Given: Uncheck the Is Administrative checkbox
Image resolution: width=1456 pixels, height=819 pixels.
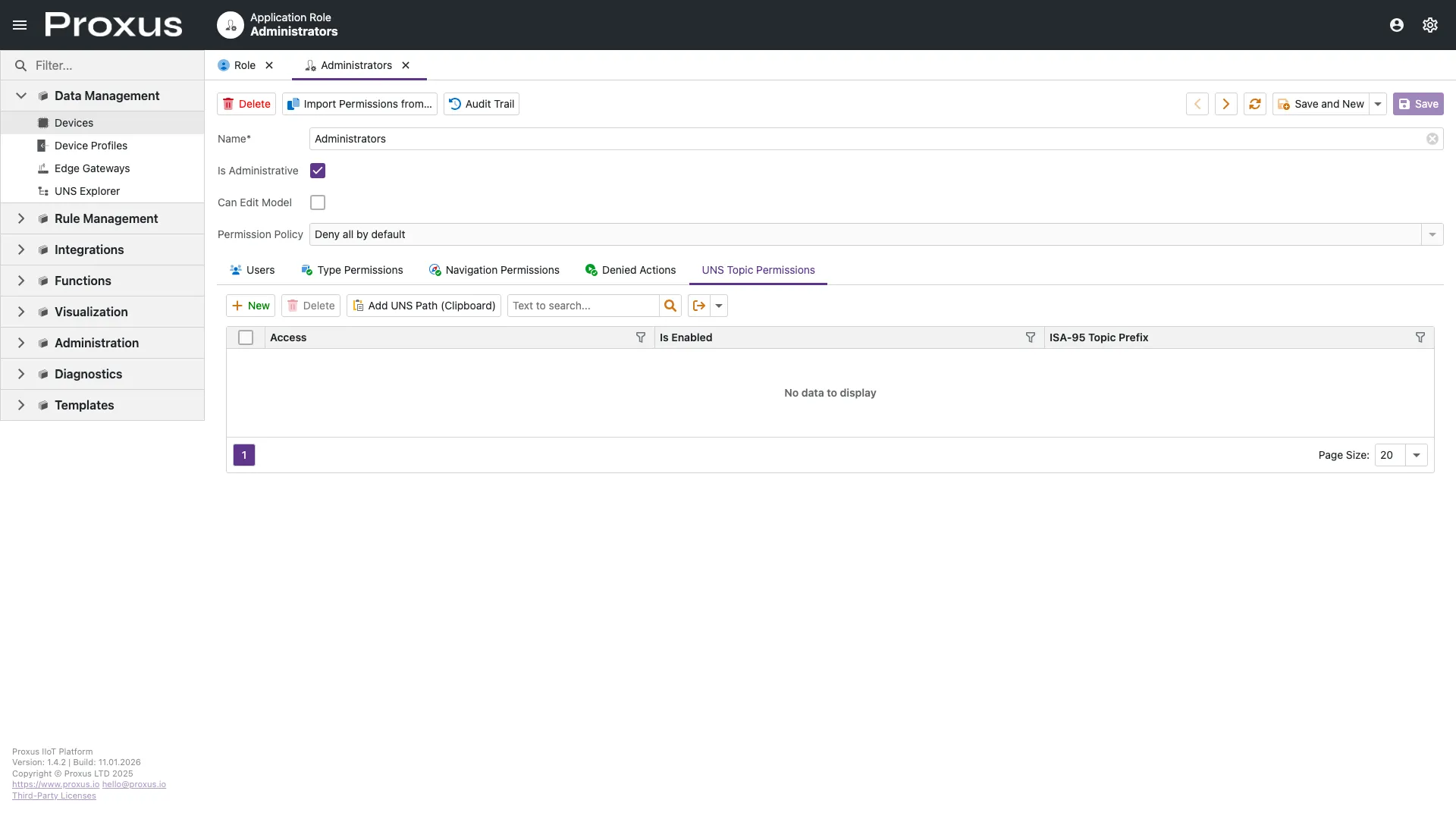Looking at the screenshot, I should [318, 171].
